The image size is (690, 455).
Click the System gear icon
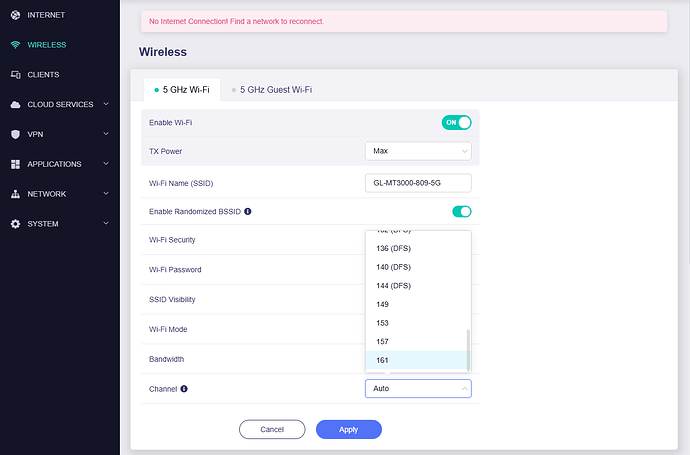(x=15, y=224)
